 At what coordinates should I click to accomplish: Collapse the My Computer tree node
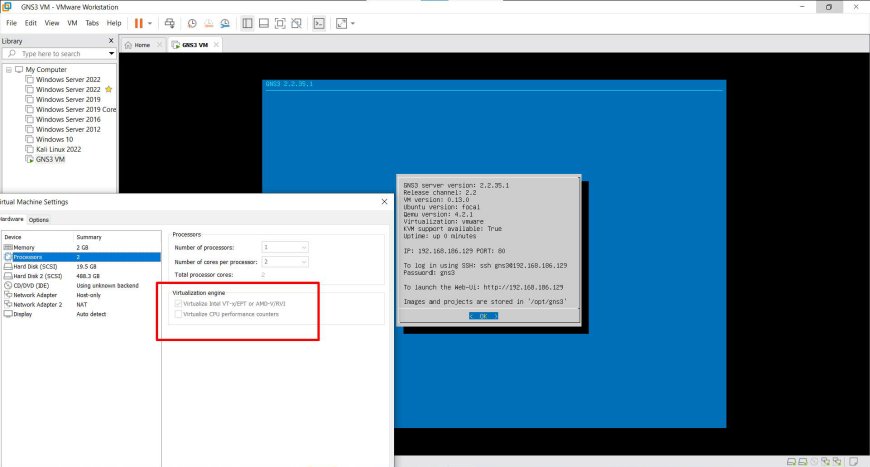tap(8, 69)
